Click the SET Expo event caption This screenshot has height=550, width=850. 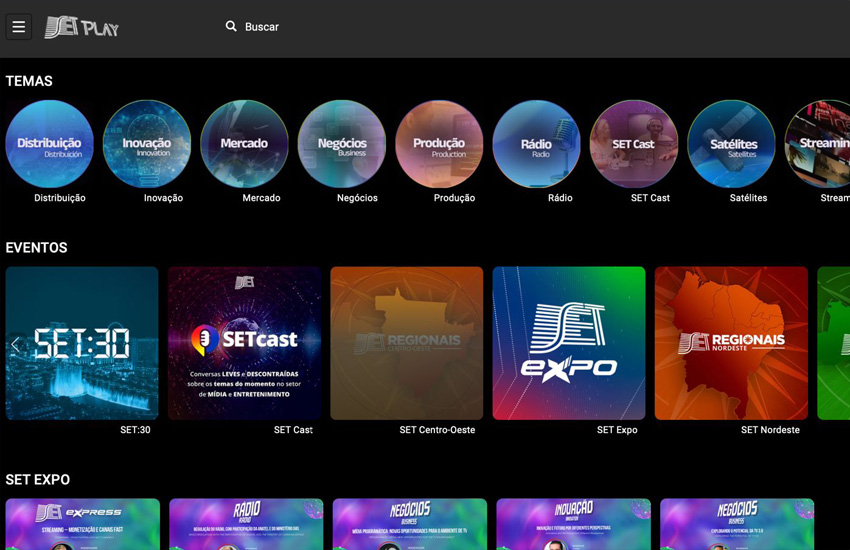pyautogui.click(x=617, y=430)
